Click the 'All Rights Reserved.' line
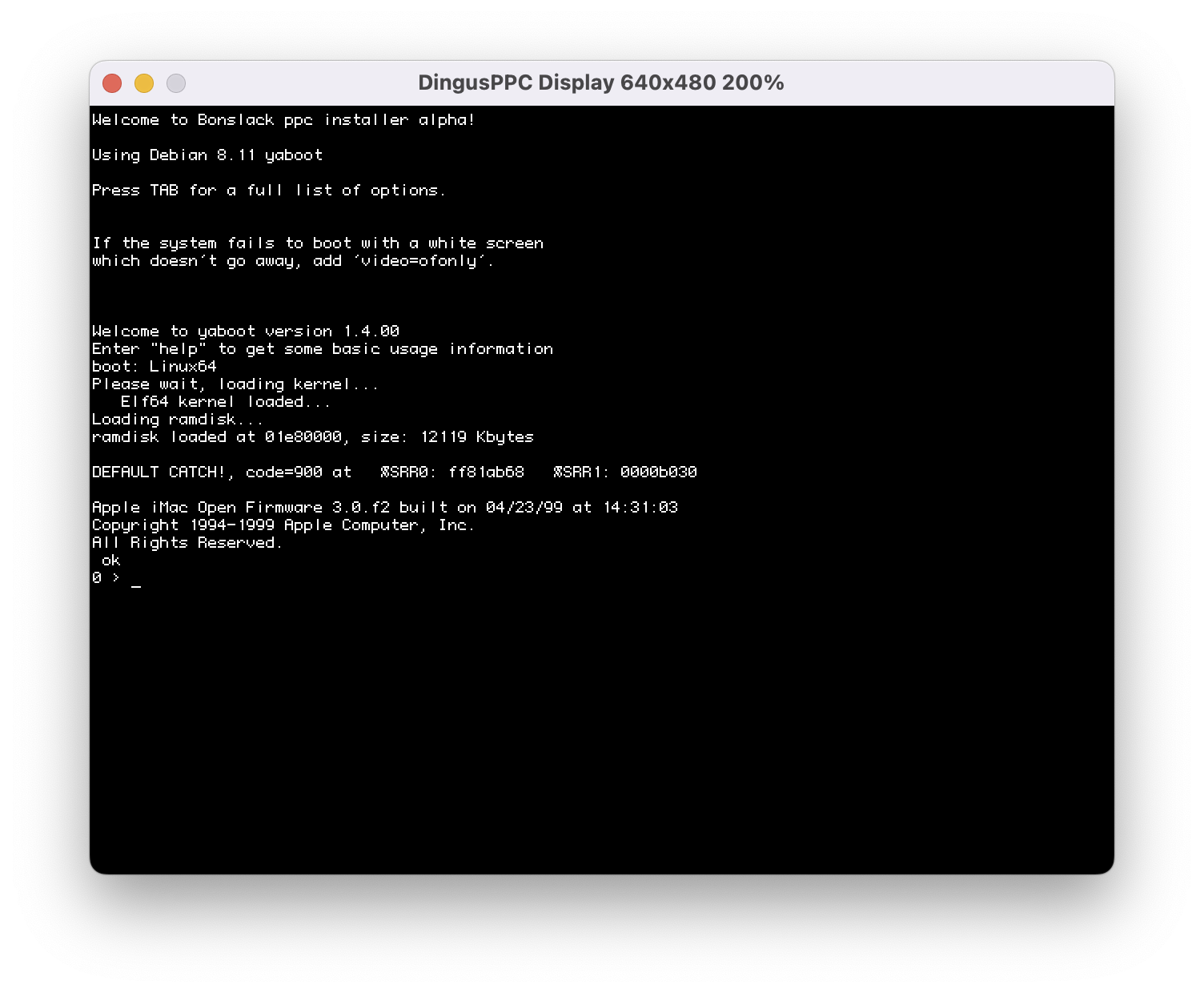Viewport: 1204px width, 993px height. coord(187,543)
